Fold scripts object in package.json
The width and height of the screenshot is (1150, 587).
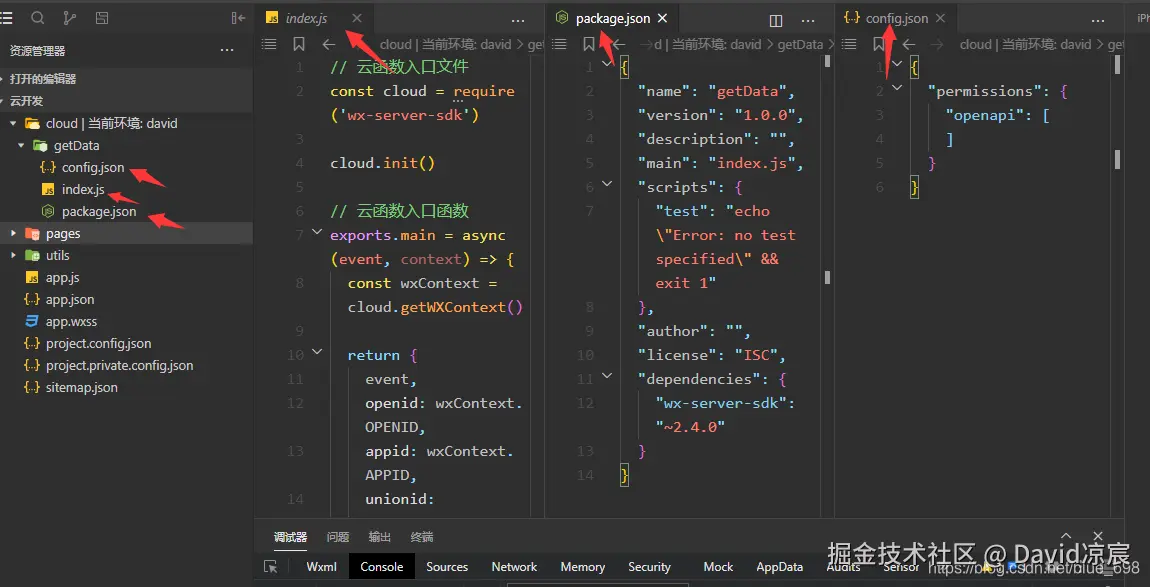[x=607, y=183]
